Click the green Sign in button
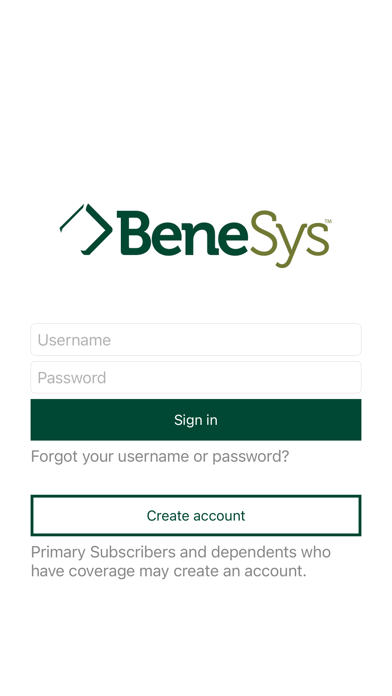Viewport: 392px width, 696px height. tap(196, 420)
